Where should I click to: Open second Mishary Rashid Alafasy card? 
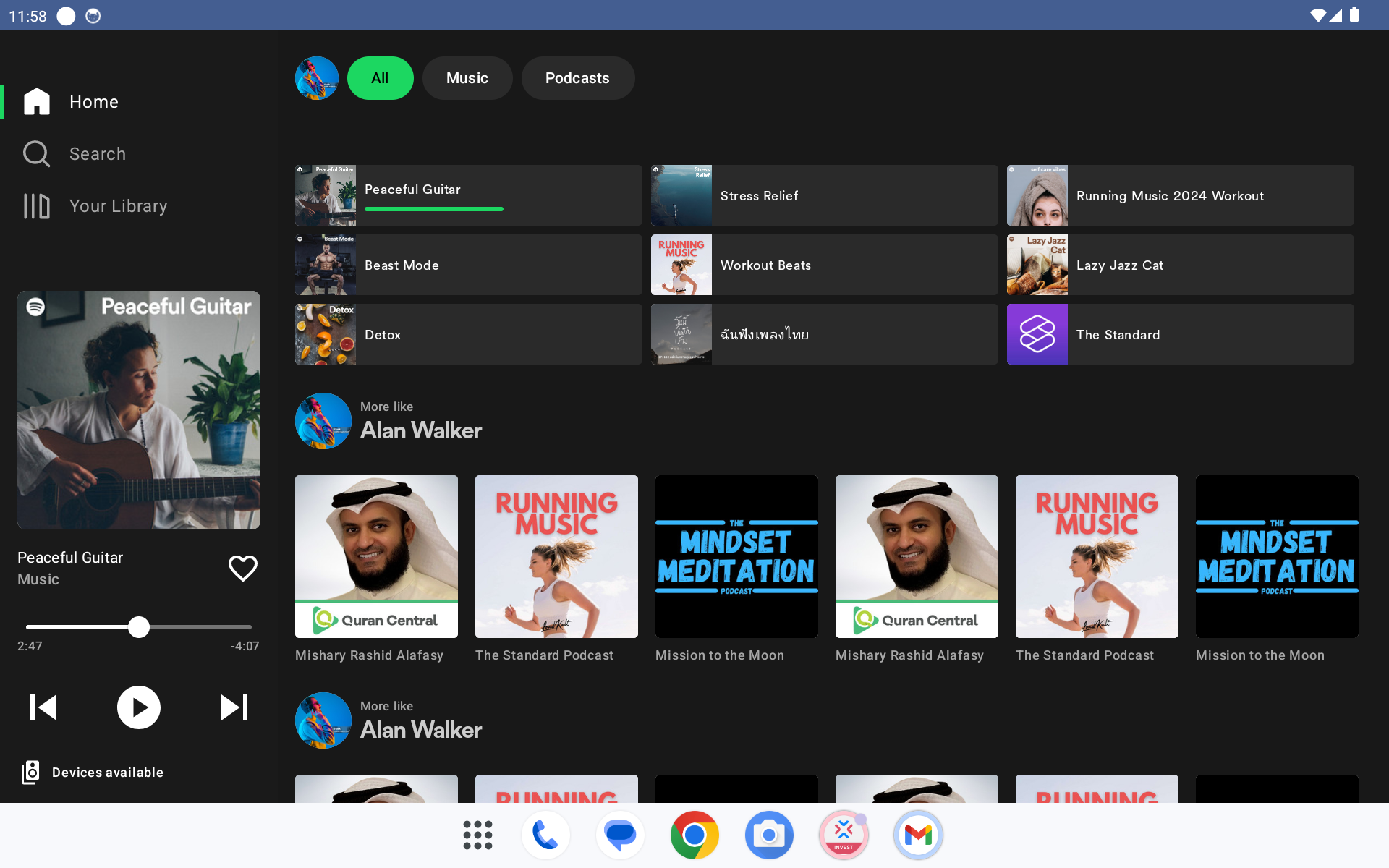(917, 569)
